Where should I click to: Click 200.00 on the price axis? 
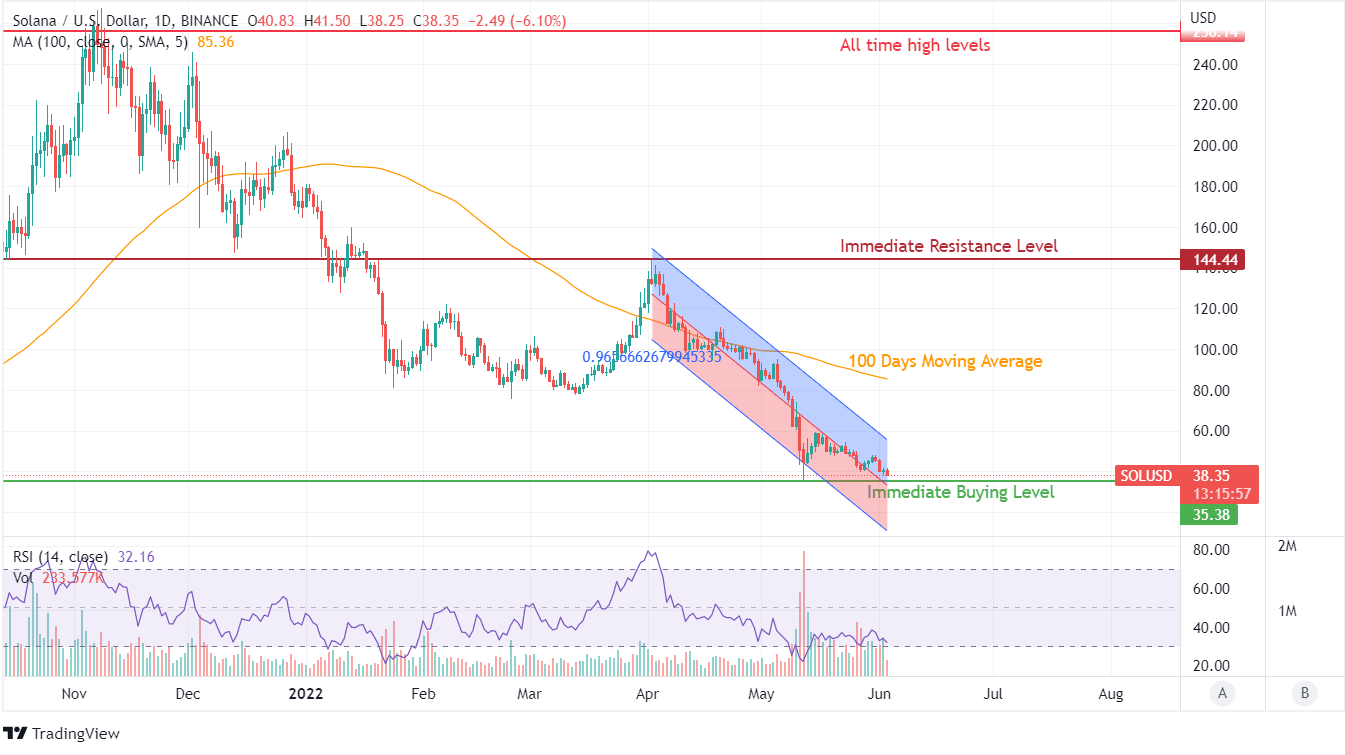pyautogui.click(x=1216, y=146)
